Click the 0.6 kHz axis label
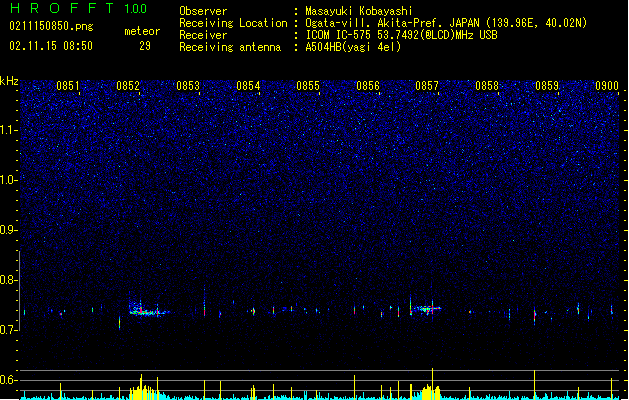Image resolution: width=629 pixels, height=400 pixels. click(8, 380)
